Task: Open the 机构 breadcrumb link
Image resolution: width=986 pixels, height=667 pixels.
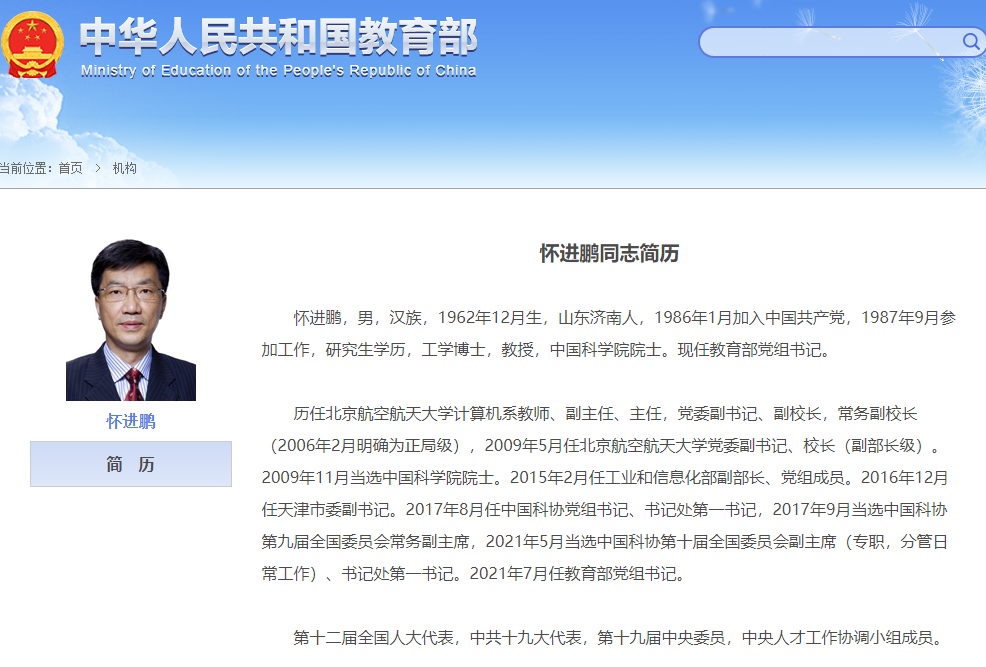Action: pos(127,170)
